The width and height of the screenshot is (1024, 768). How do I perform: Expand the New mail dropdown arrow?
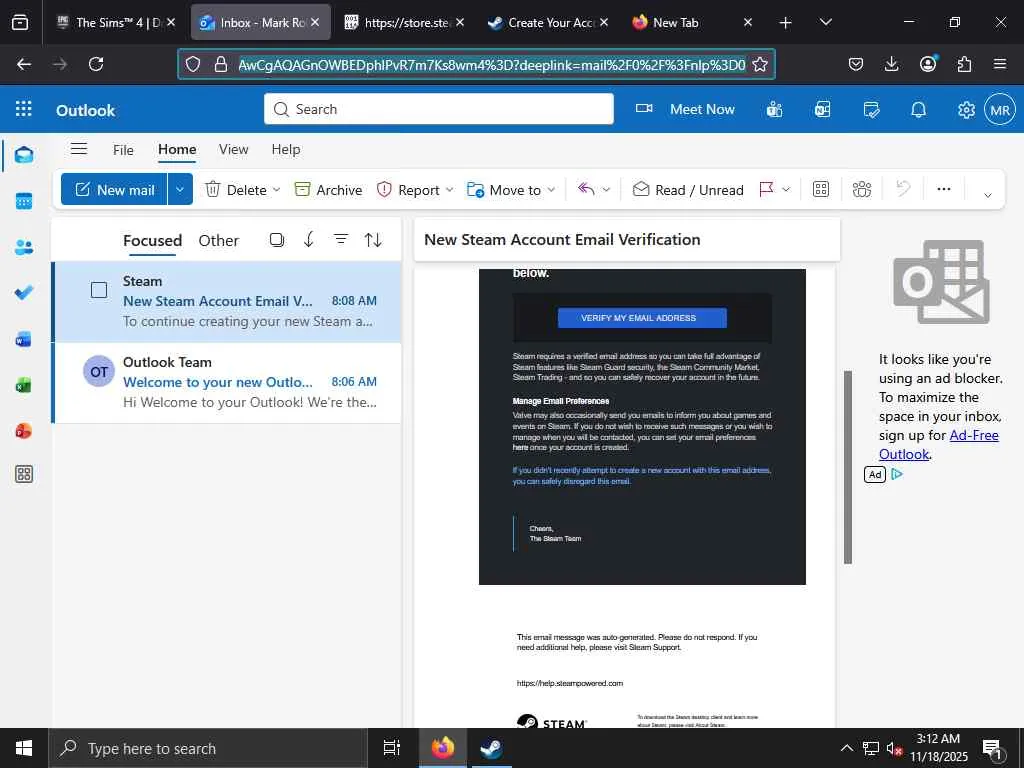click(180, 189)
